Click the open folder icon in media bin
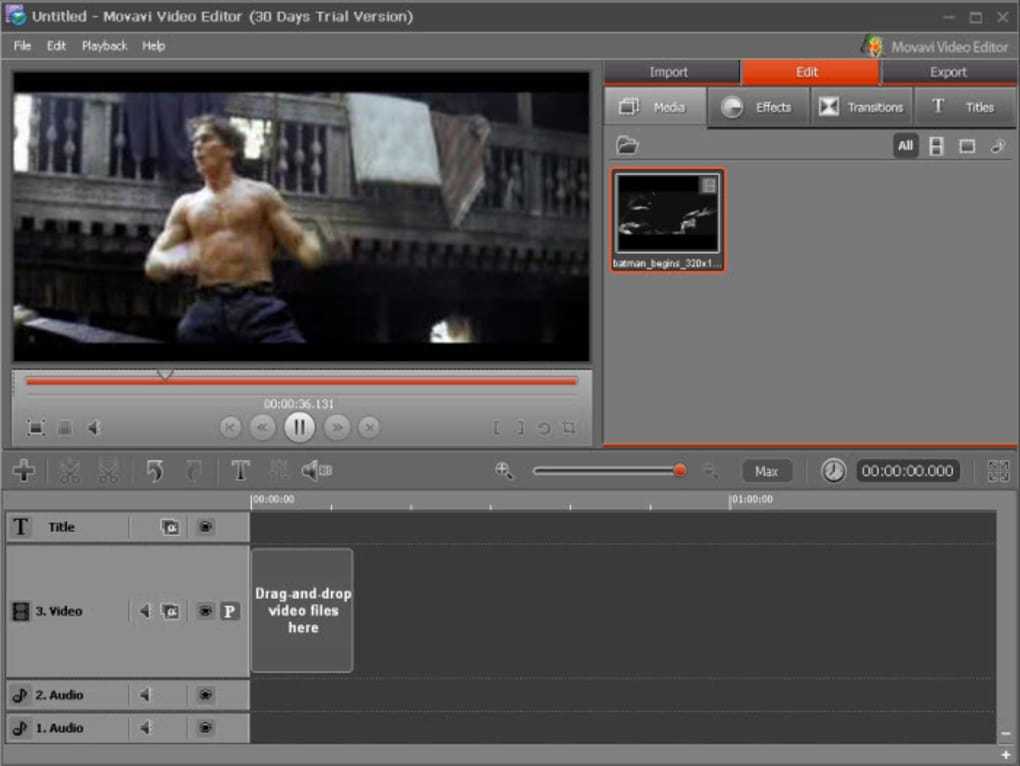Image resolution: width=1020 pixels, height=766 pixels. click(x=627, y=146)
